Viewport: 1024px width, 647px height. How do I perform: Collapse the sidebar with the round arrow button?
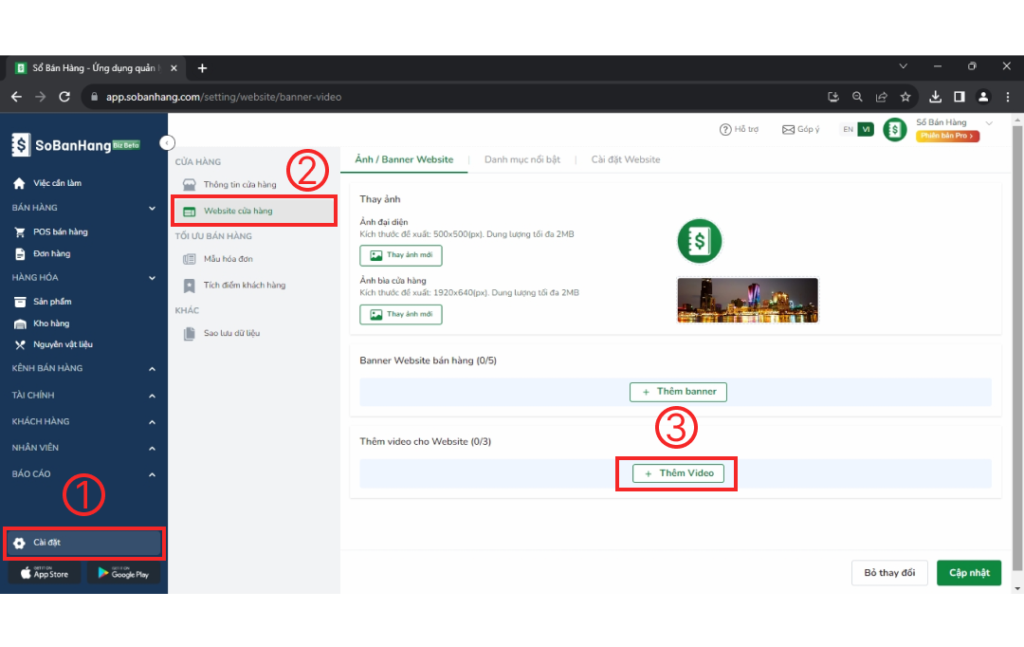tap(167, 143)
